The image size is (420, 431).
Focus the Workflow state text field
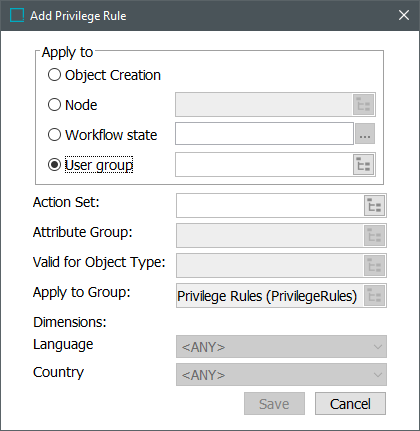(264, 134)
